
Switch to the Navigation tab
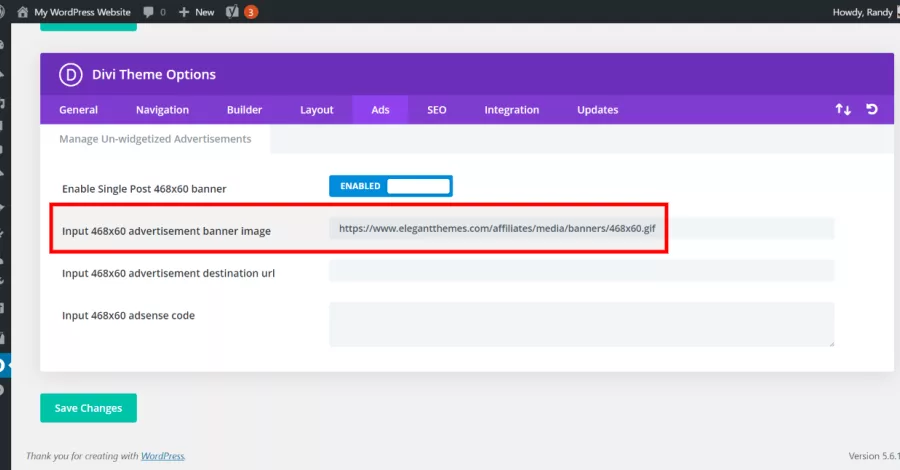point(162,110)
